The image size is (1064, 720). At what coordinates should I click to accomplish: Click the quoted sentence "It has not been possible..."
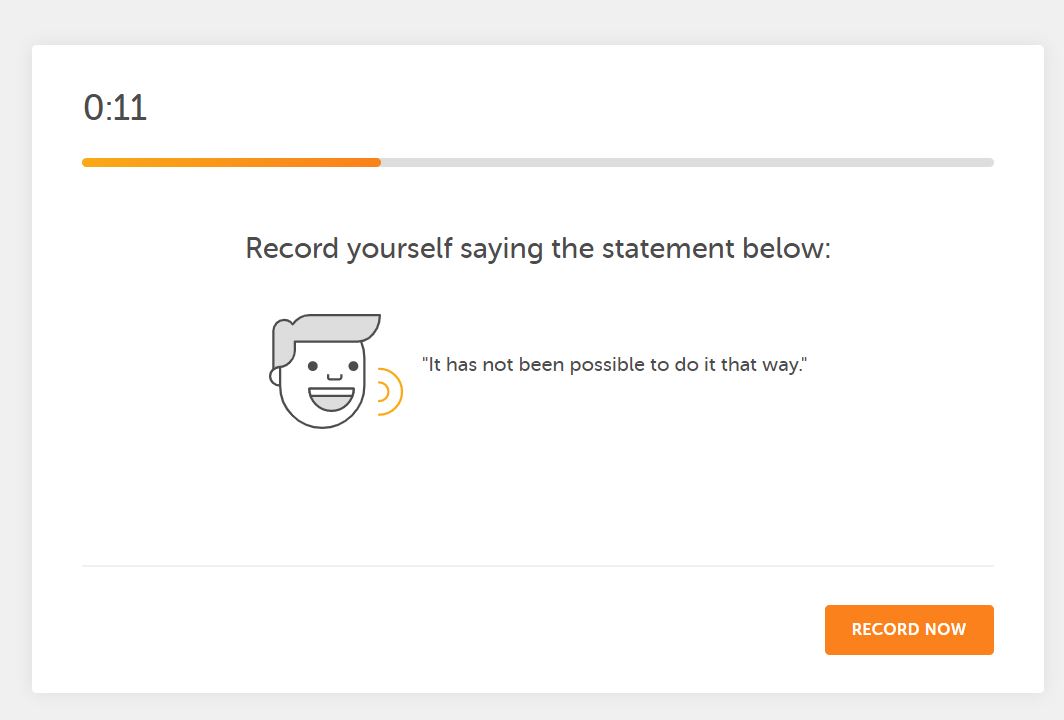(614, 365)
